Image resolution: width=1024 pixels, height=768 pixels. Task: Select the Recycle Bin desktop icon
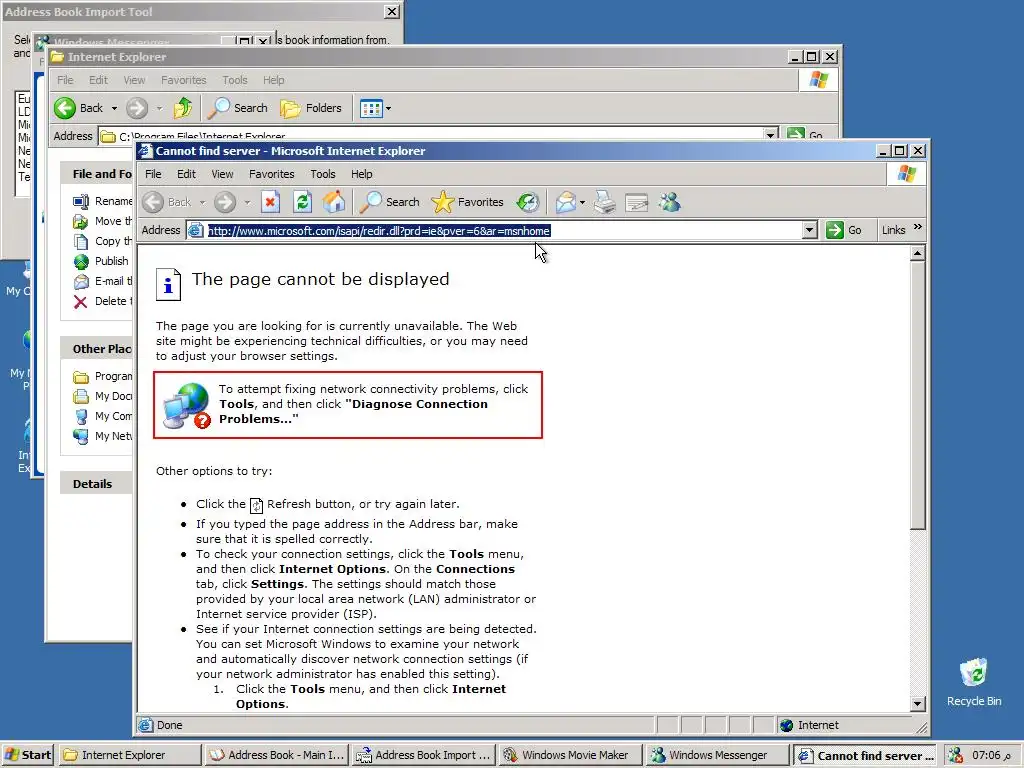coord(974,682)
